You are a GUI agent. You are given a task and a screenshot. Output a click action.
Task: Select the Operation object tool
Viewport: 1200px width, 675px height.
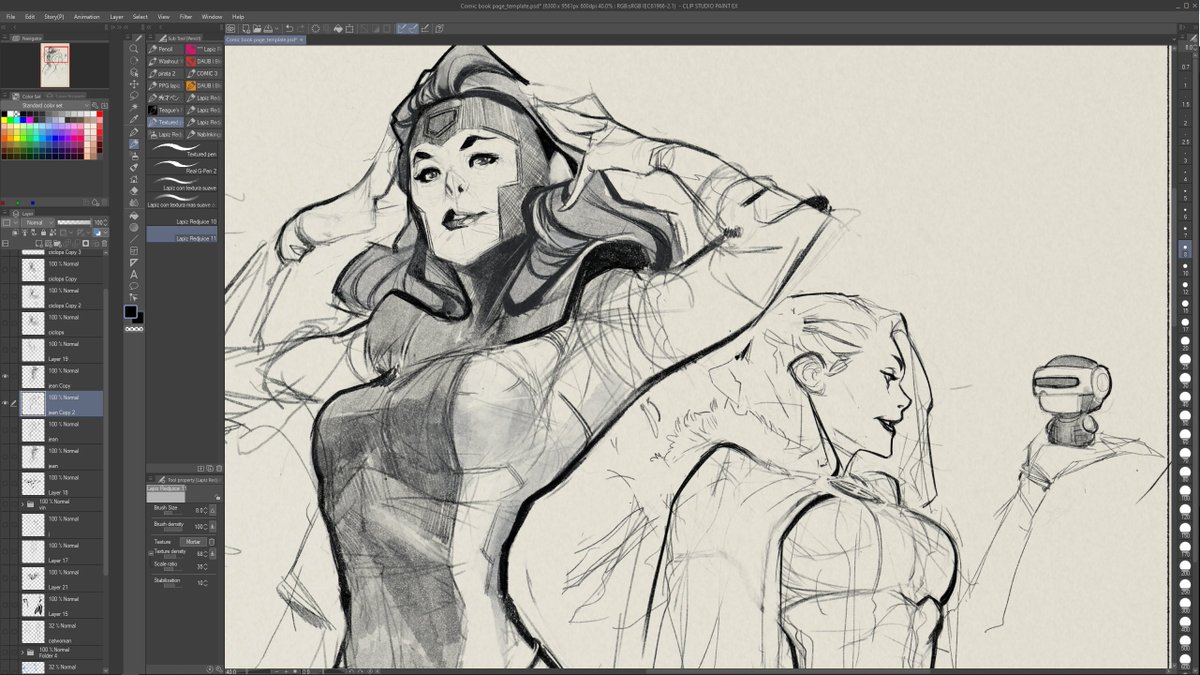(134, 71)
